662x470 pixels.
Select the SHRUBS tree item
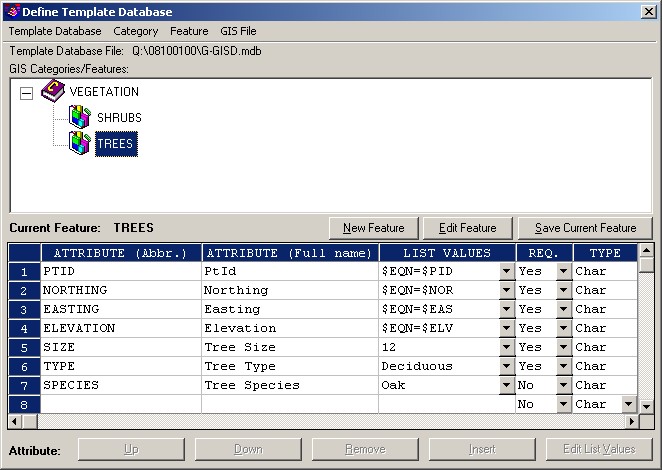click(x=119, y=117)
